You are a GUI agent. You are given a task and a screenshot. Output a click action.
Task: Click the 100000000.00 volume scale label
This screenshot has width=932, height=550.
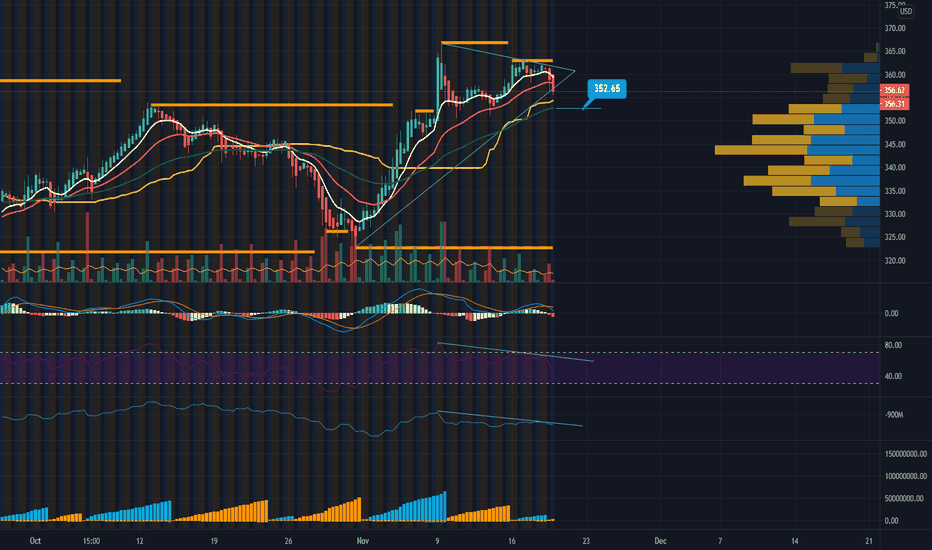click(x=905, y=476)
